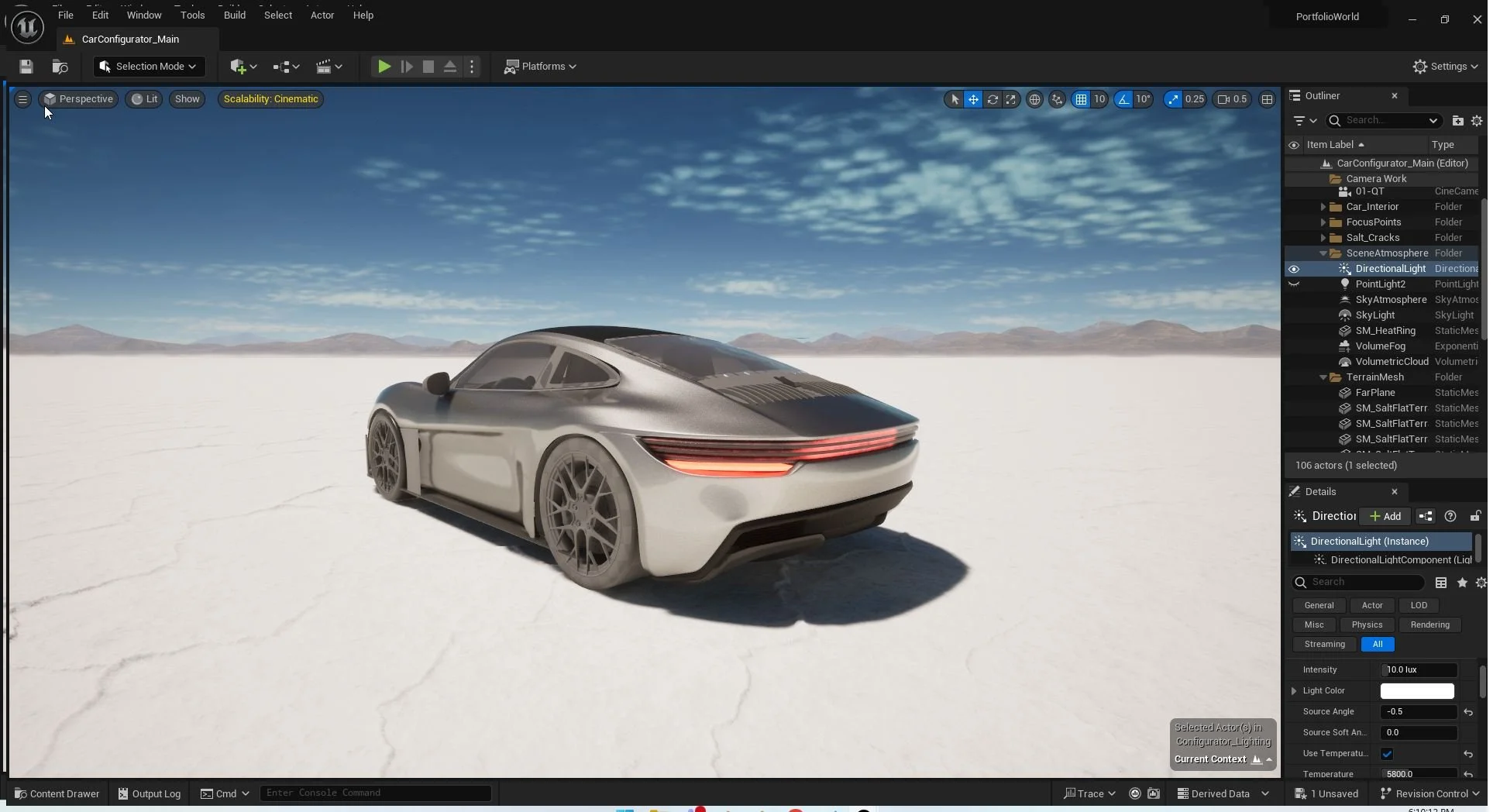Open the viewport options hamburger menu
This screenshot has height=812, width=1500.
[x=22, y=99]
